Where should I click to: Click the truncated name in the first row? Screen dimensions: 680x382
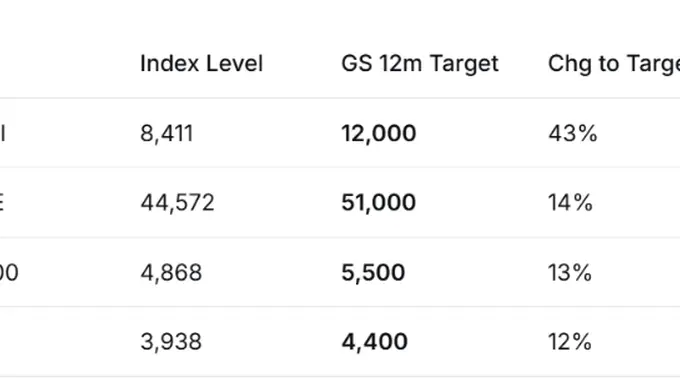3,133
